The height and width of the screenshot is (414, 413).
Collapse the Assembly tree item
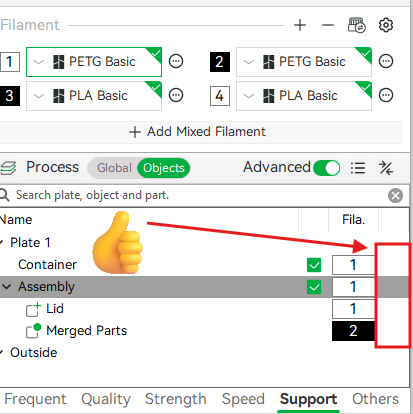click(7, 287)
